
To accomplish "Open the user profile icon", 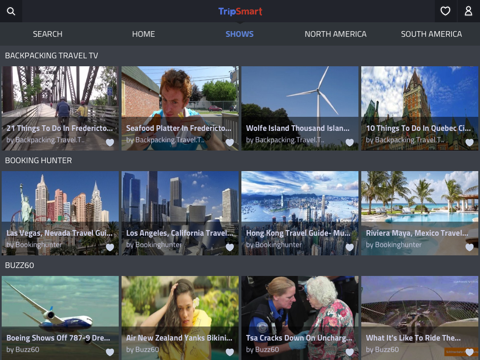I will pos(468,11).
